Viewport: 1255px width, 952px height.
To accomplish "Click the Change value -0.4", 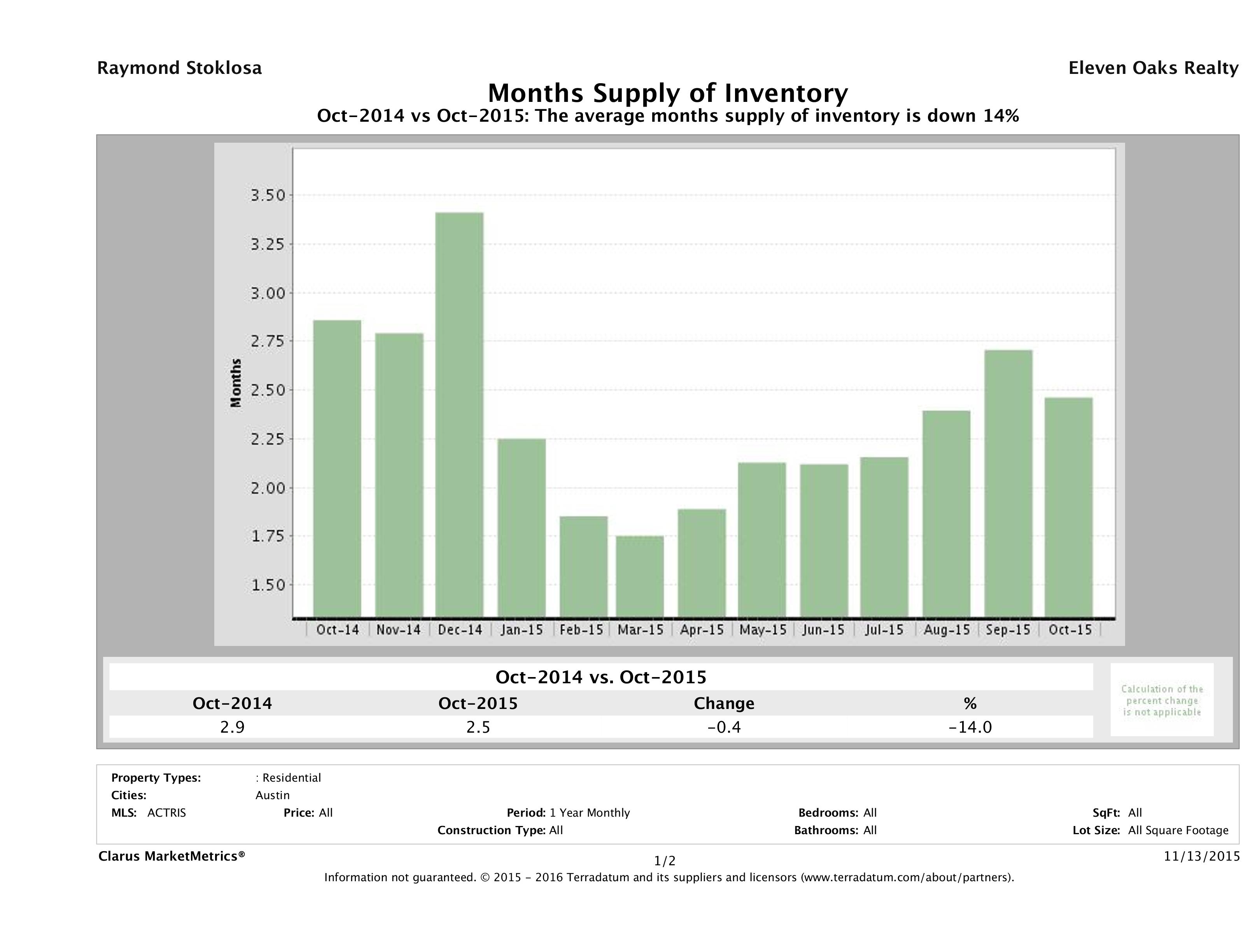I will point(724,727).
